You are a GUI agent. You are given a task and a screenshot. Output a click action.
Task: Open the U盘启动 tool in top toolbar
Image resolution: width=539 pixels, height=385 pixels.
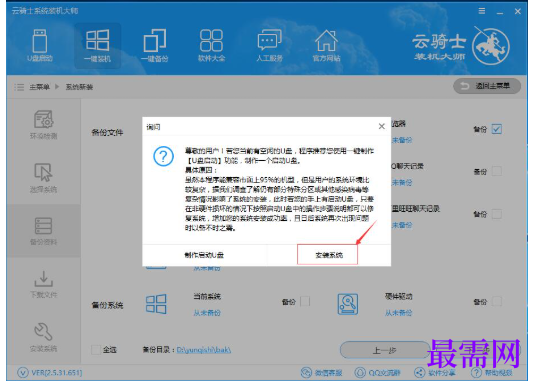tap(40, 45)
